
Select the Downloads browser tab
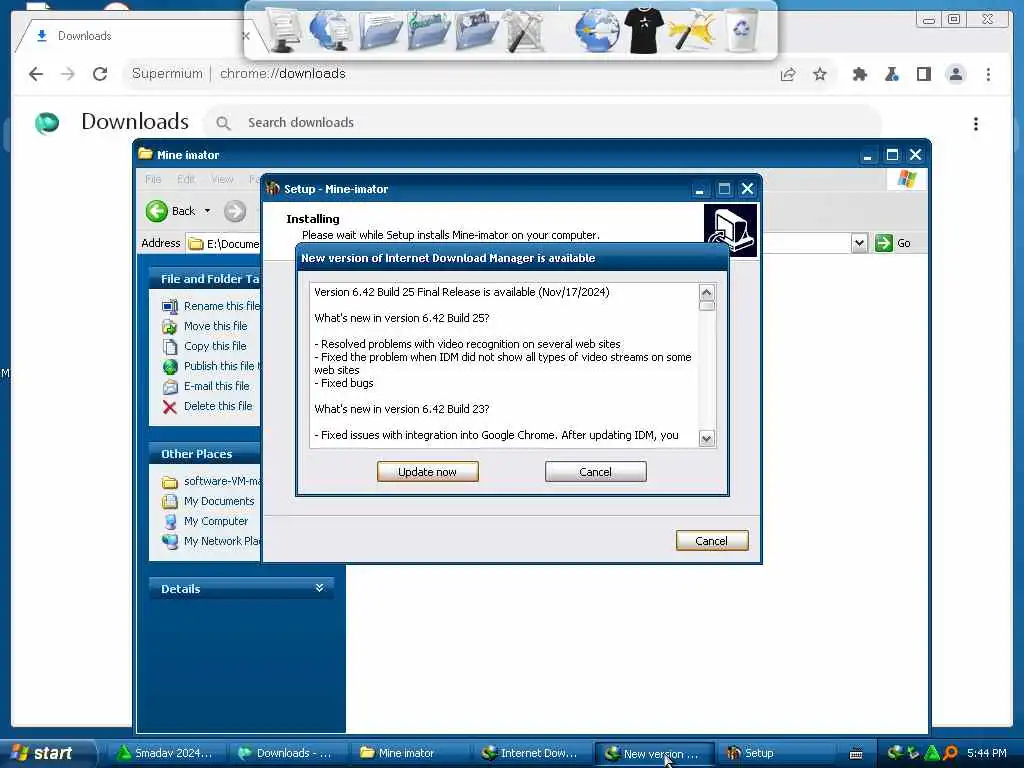point(131,36)
